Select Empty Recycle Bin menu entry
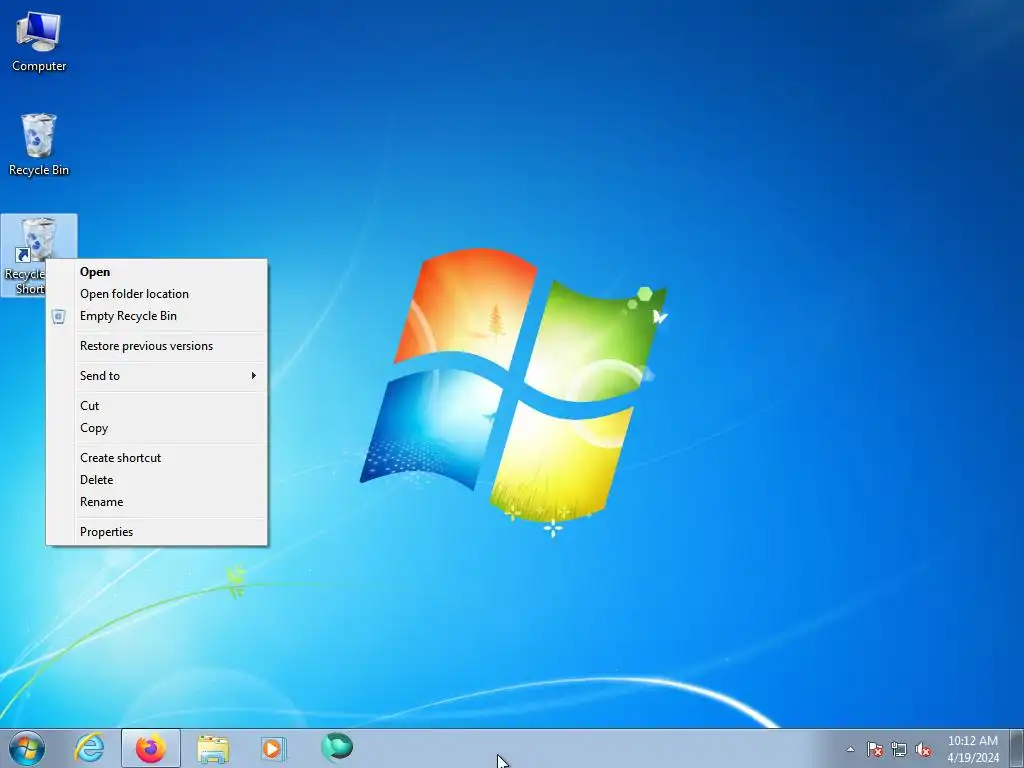Screen dimensions: 1024x768 pos(157,316)
